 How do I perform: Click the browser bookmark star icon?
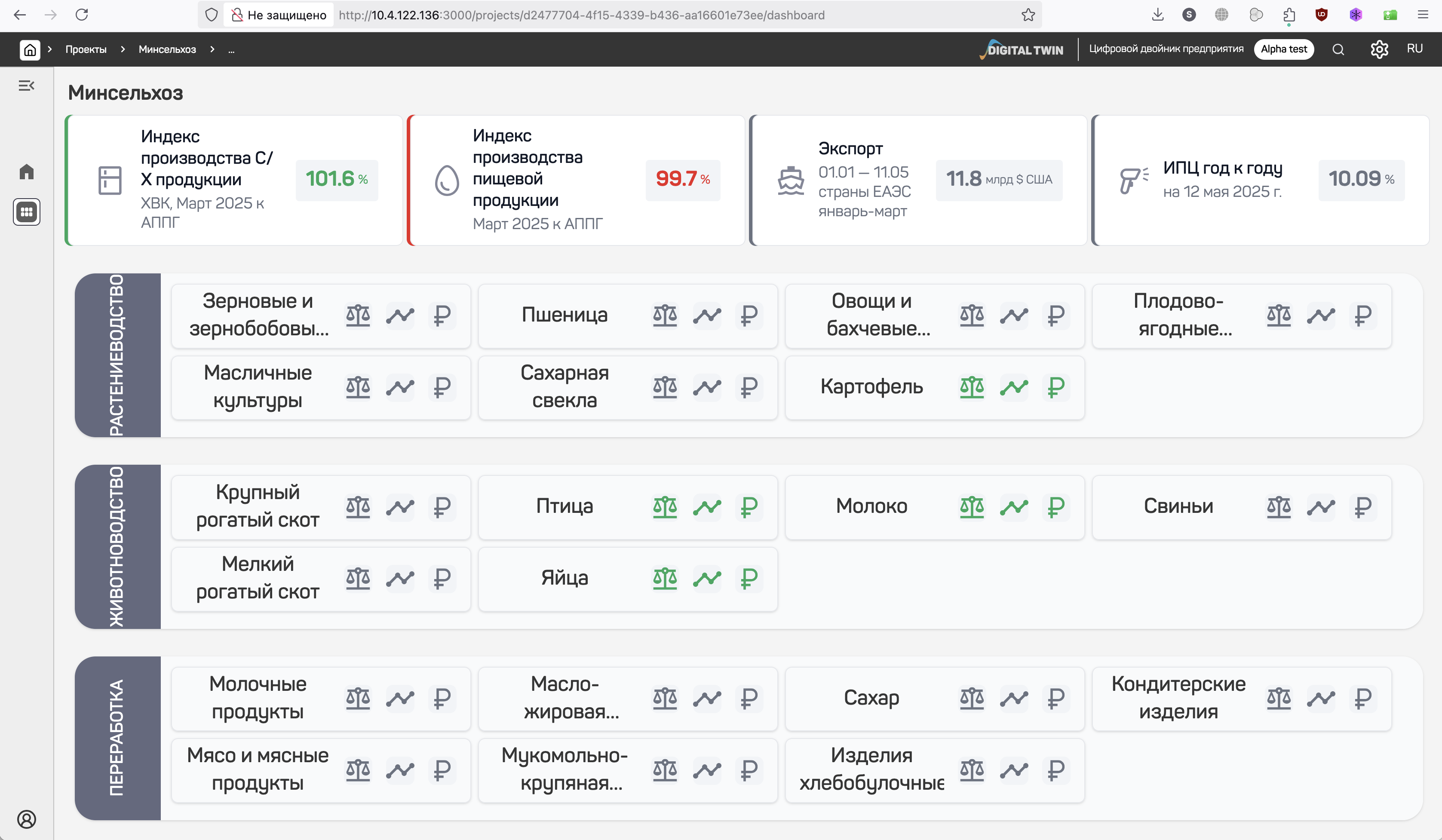(1028, 15)
